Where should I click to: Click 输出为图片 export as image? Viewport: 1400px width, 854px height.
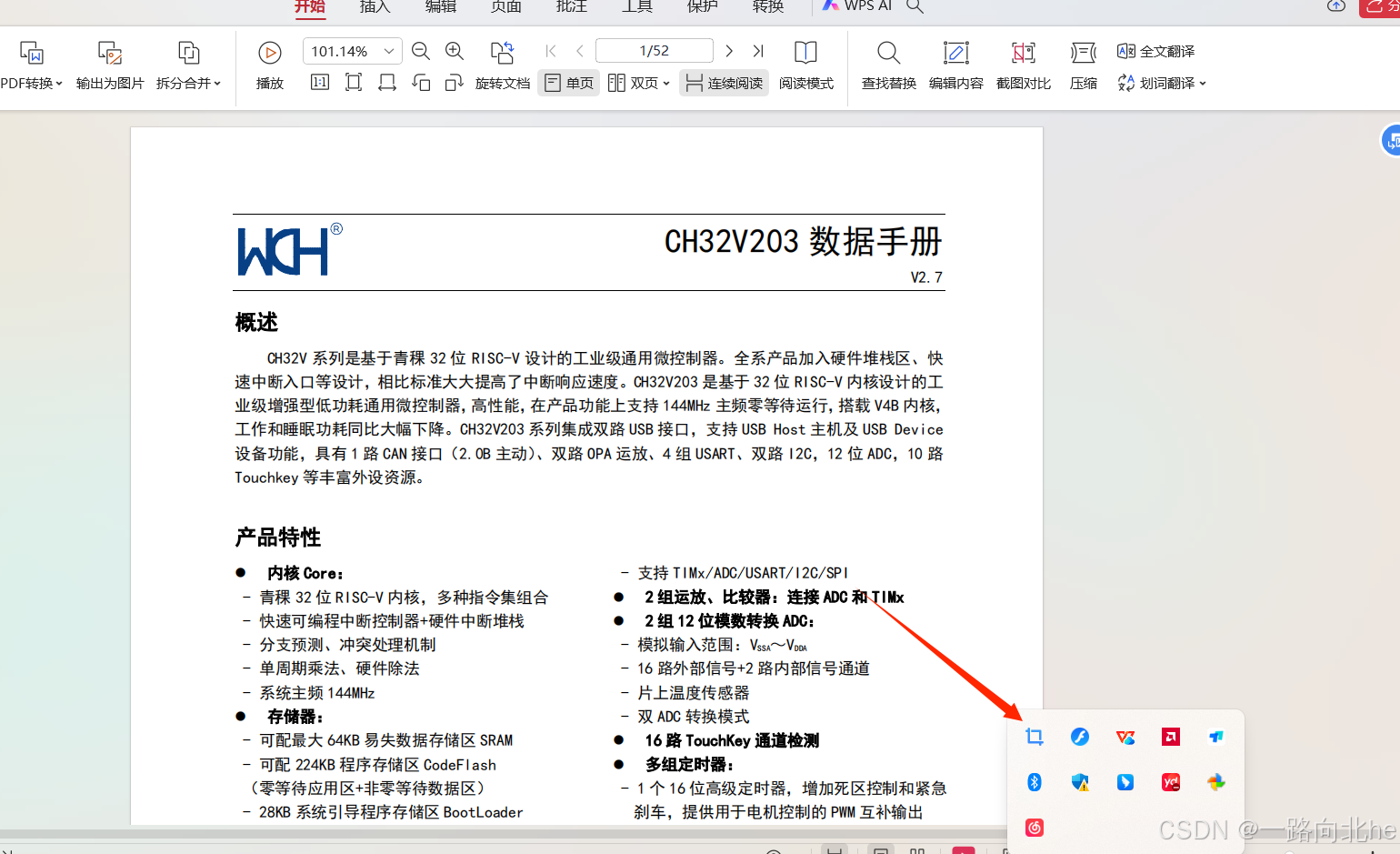coord(110,64)
